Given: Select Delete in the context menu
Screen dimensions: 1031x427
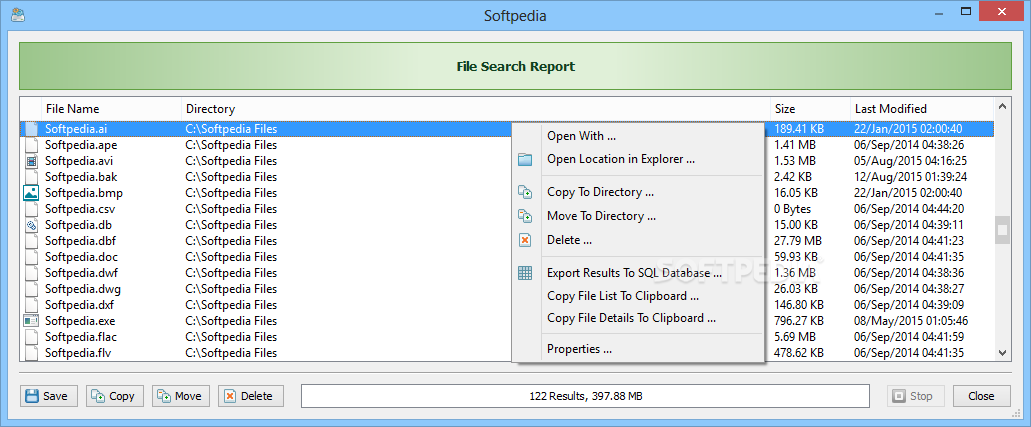Looking at the screenshot, I should 569,240.
